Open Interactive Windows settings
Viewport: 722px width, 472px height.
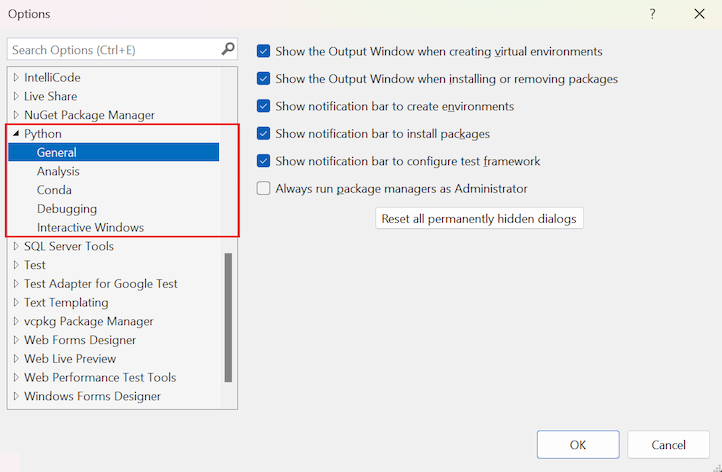[90, 227]
